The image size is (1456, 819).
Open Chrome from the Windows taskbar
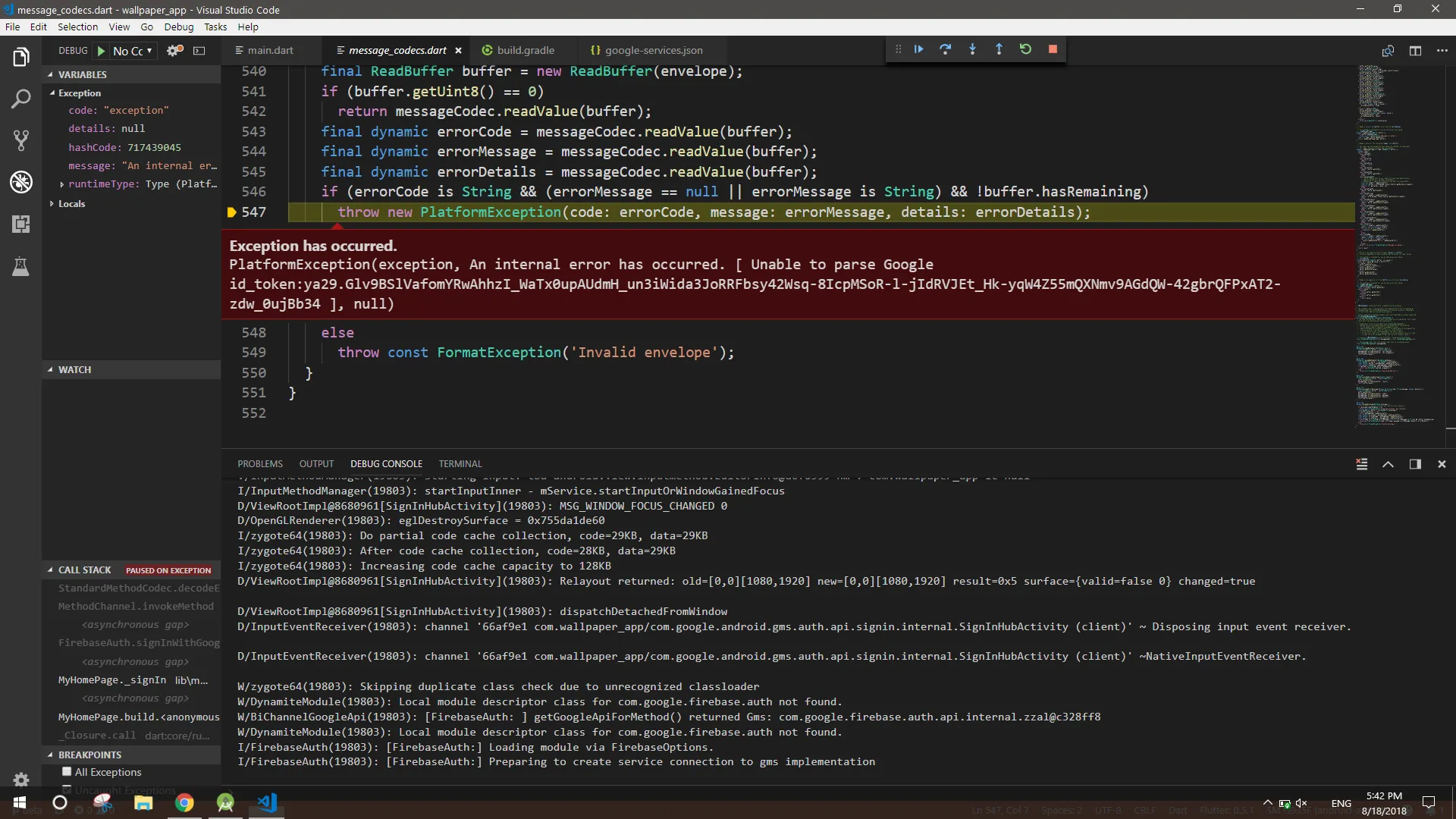tap(184, 803)
